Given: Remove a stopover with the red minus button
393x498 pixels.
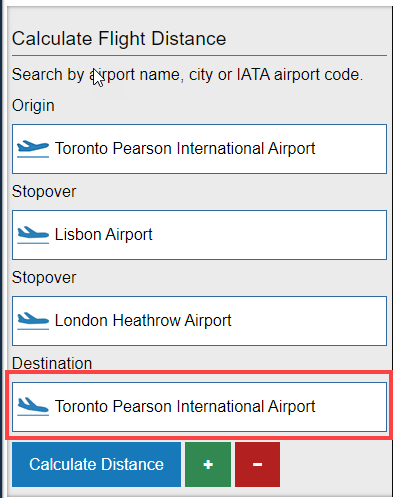Looking at the screenshot, I should pyautogui.click(x=257, y=464).
